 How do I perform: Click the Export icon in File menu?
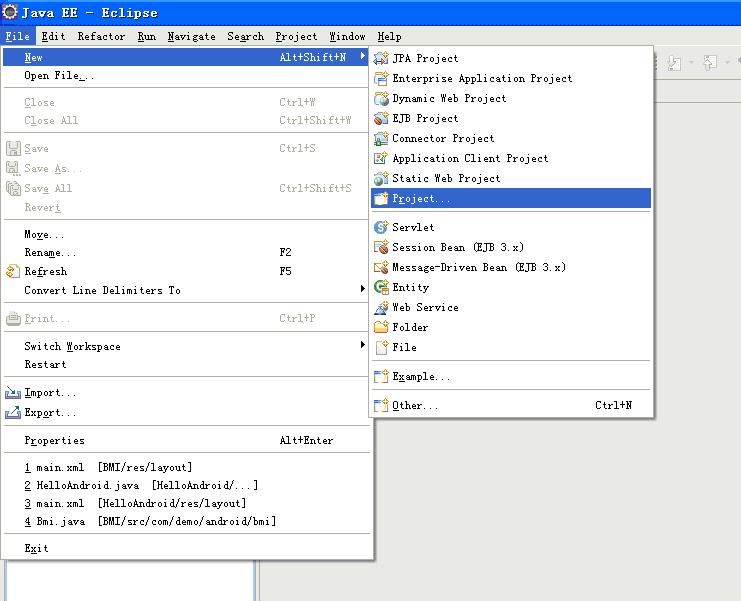pos(13,412)
